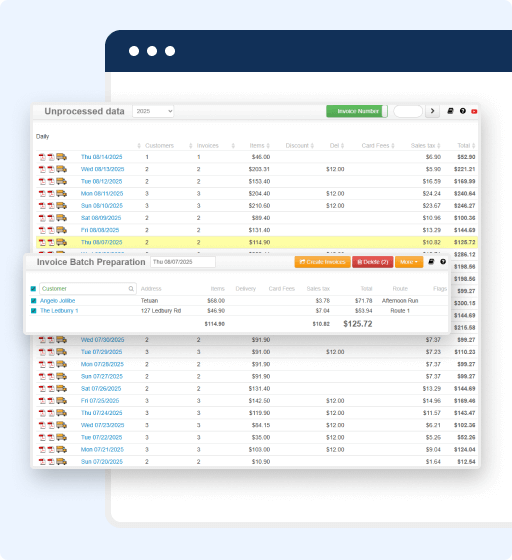Click the magnifier icon in the Customer search box
Screen dimensions: 512x560
[x=131, y=289]
